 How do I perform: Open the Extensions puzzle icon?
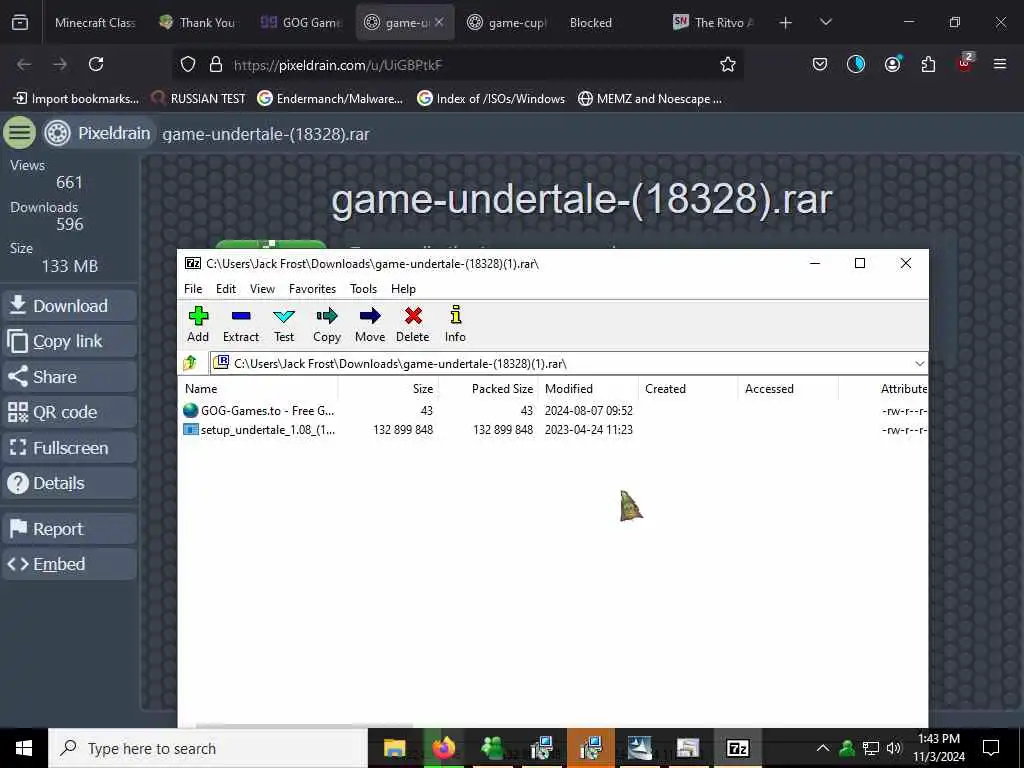click(x=928, y=64)
